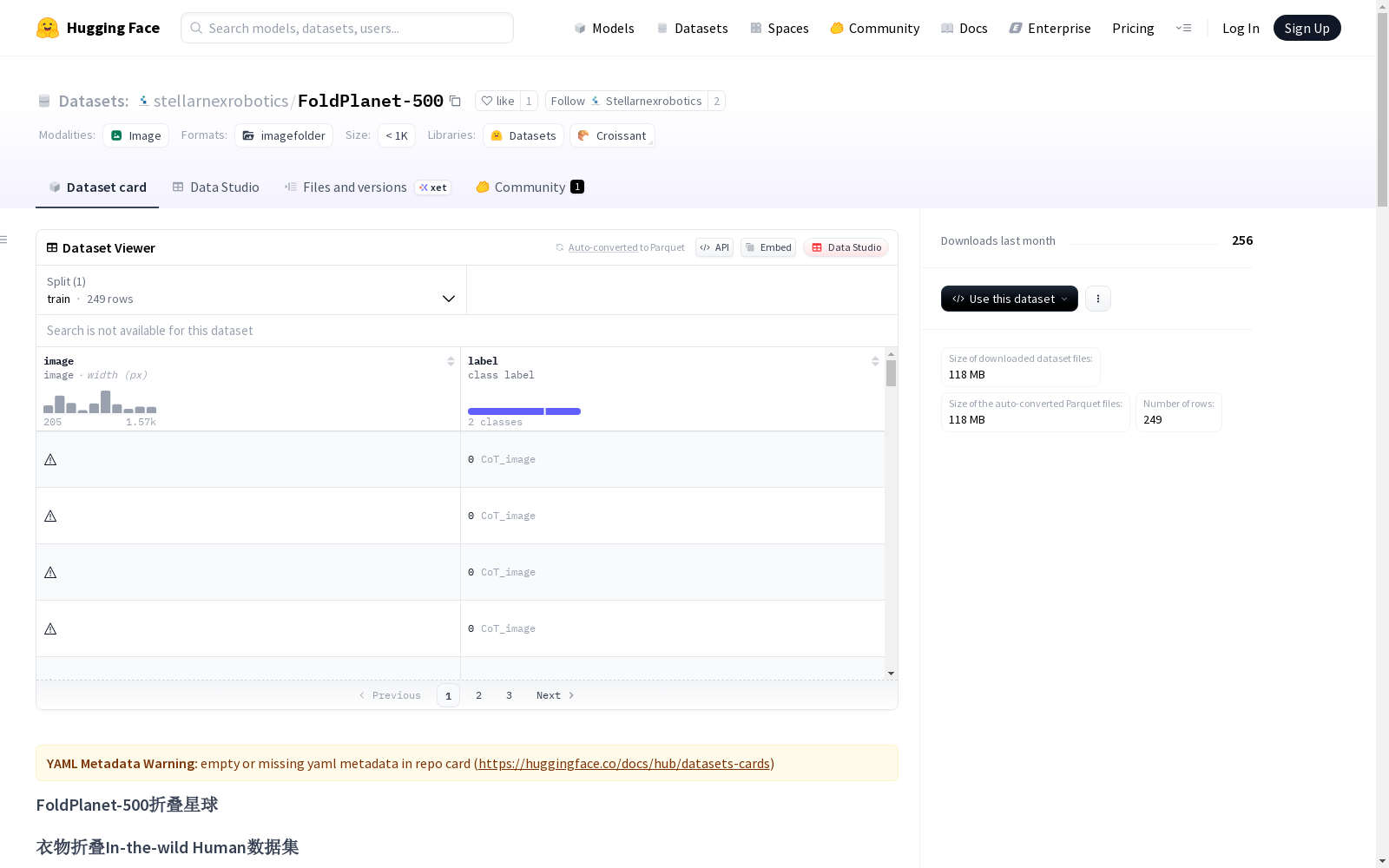Click the fourth row image warning icon
This screenshot has width=1389, height=868.
coord(50,628)
